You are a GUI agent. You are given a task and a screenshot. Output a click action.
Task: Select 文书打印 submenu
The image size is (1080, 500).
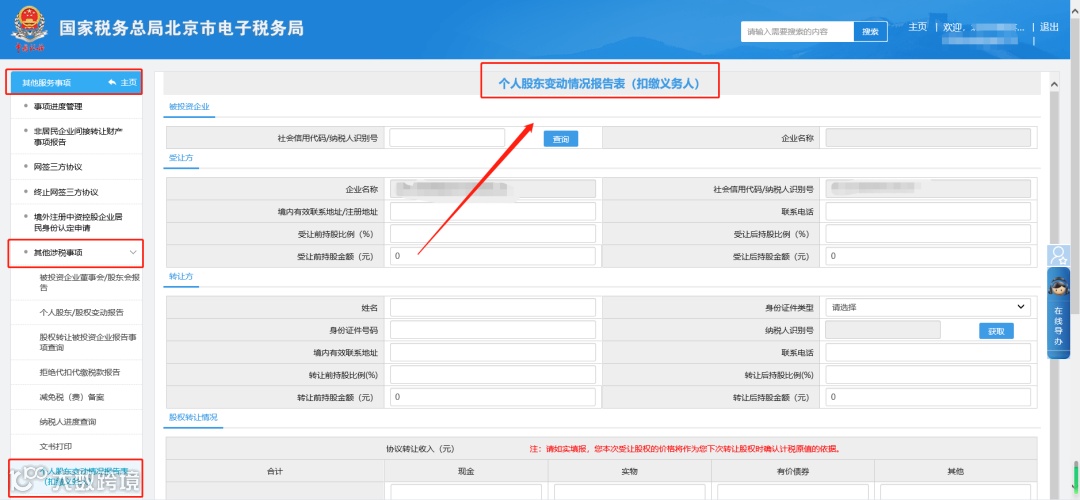click(56, 446)
